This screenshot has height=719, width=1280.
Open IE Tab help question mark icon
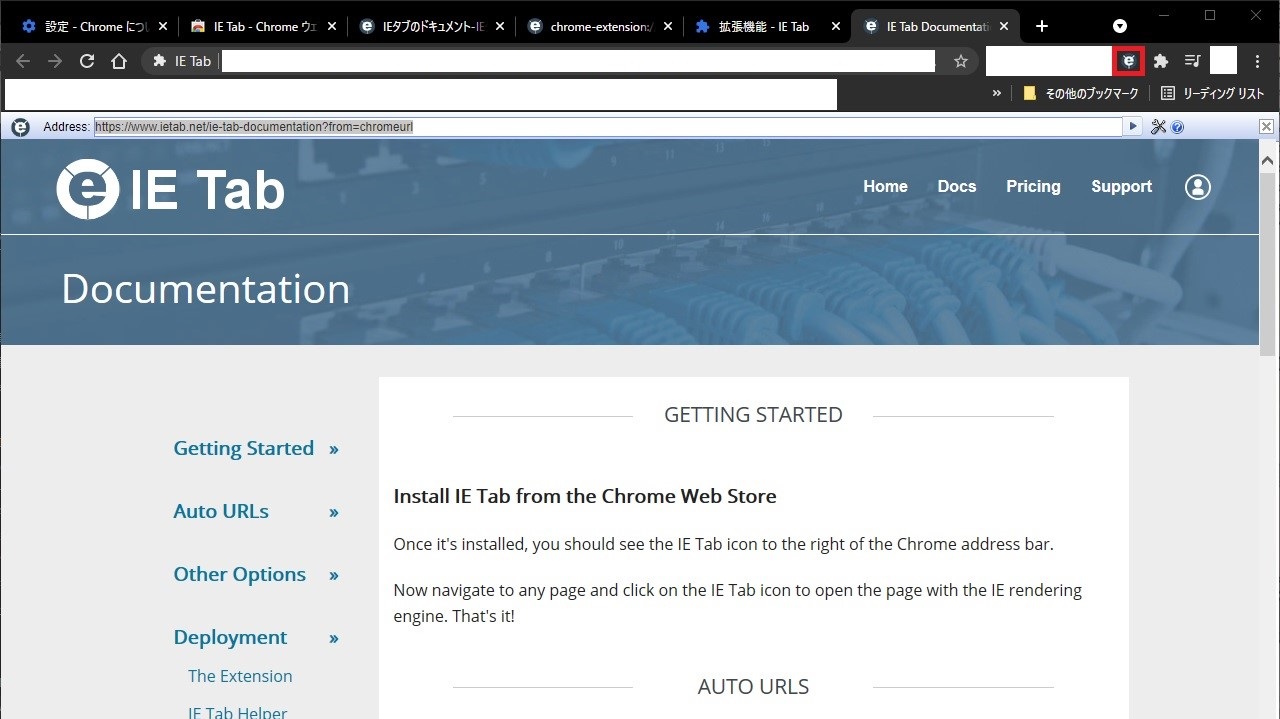pyautogui.click(x=1177, y=127)
